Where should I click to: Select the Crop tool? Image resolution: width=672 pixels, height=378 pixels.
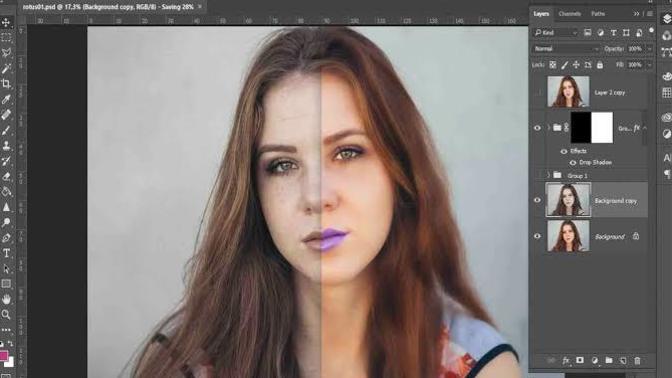6,84
